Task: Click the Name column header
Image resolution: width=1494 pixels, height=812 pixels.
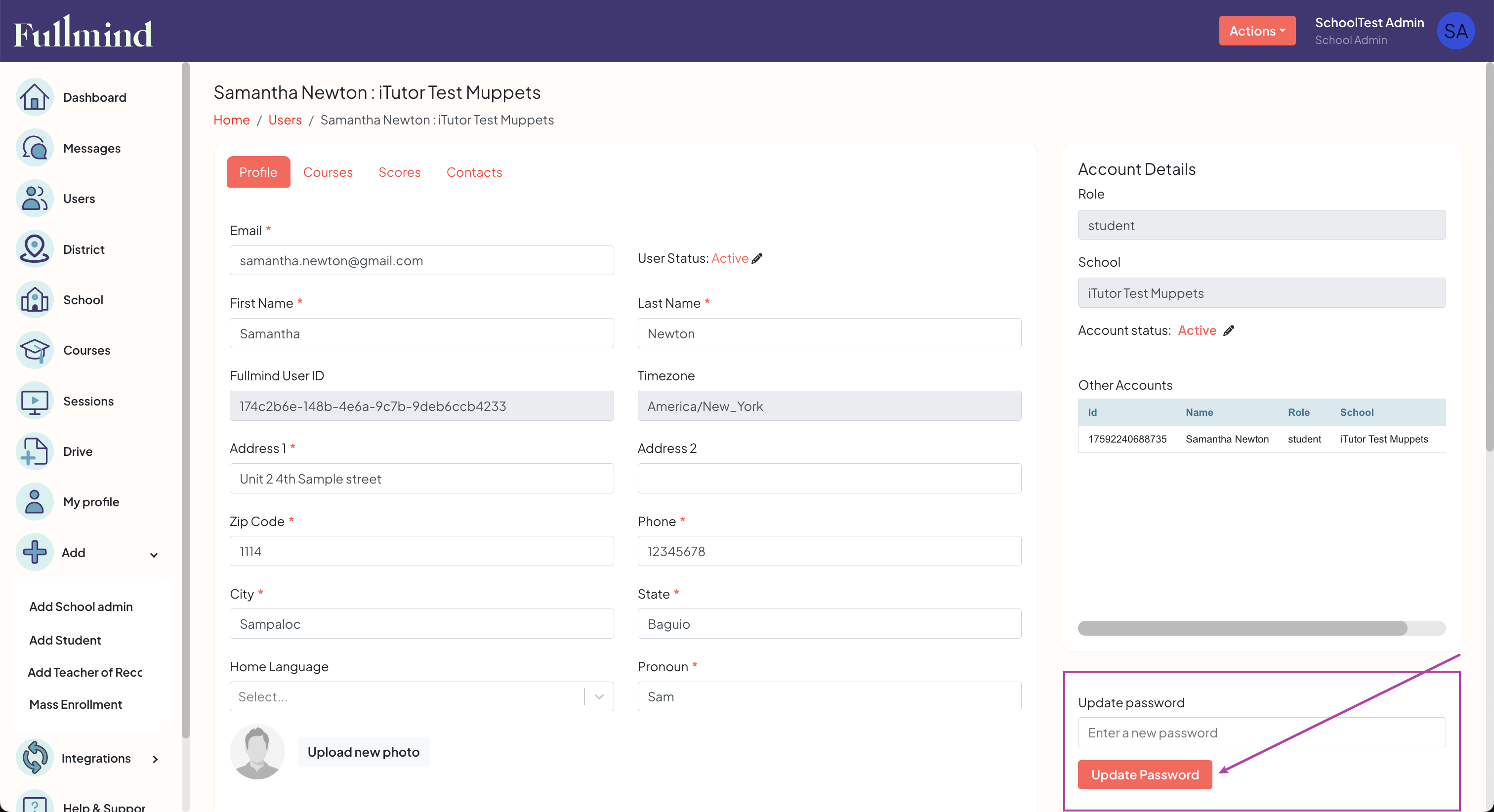Action: pos(1199,412)
